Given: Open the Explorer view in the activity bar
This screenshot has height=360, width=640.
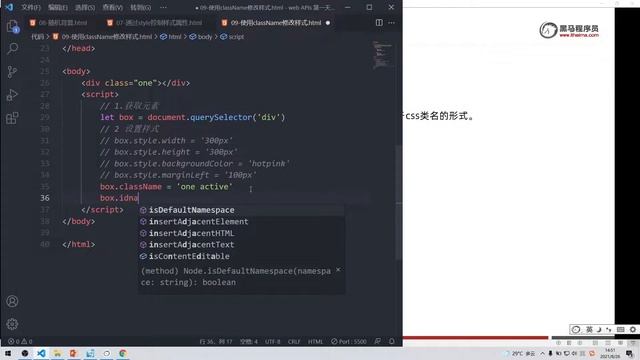Looking at the screenshot, I should (x=12, y=27).
